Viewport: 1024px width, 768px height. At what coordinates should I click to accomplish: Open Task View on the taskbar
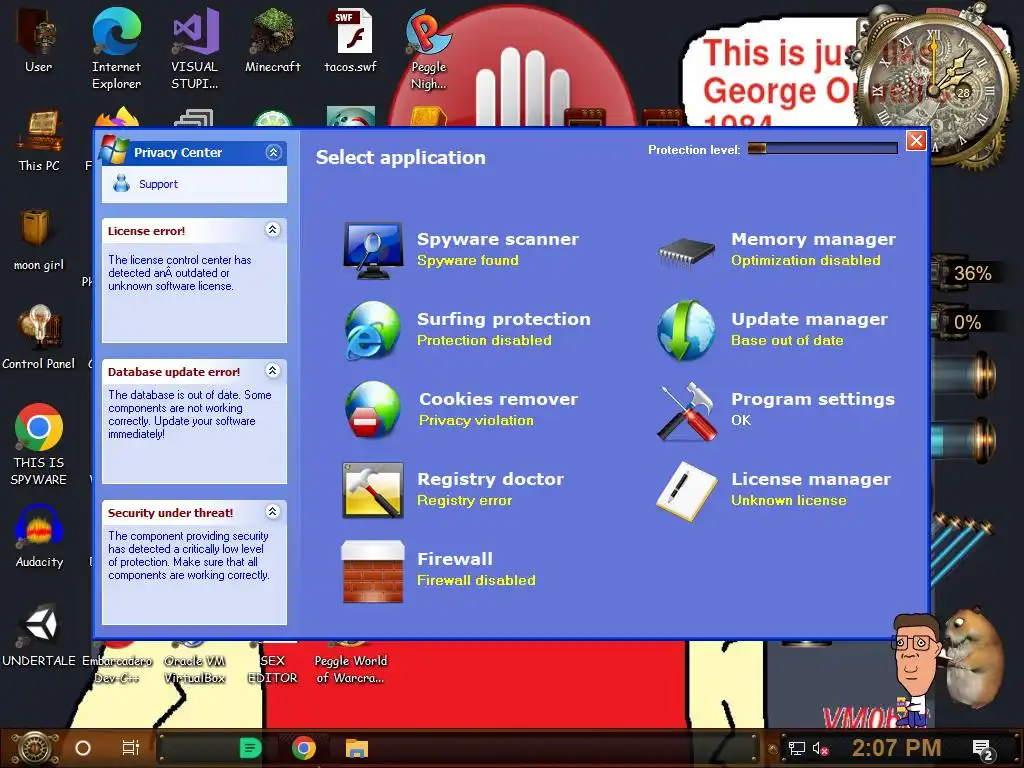pos(131,748)
